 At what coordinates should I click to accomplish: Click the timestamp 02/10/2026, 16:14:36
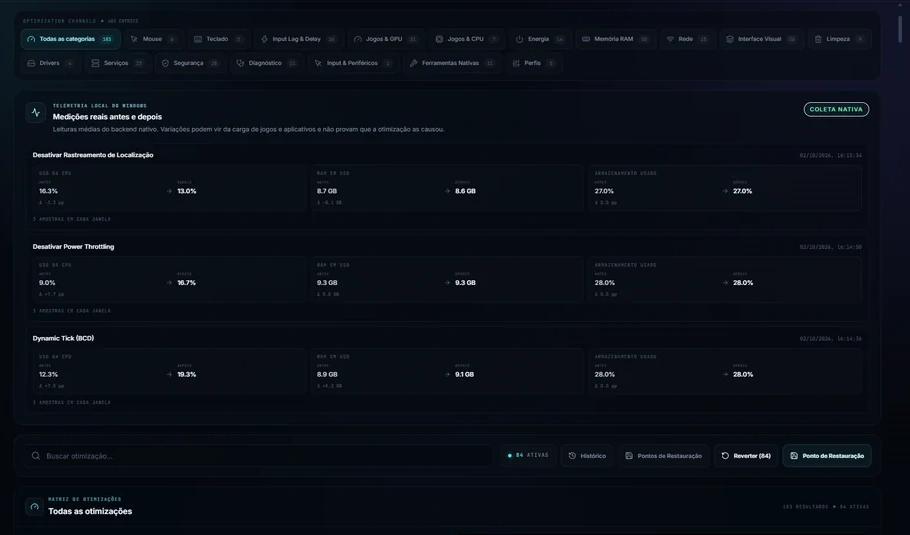pos(830,339)
